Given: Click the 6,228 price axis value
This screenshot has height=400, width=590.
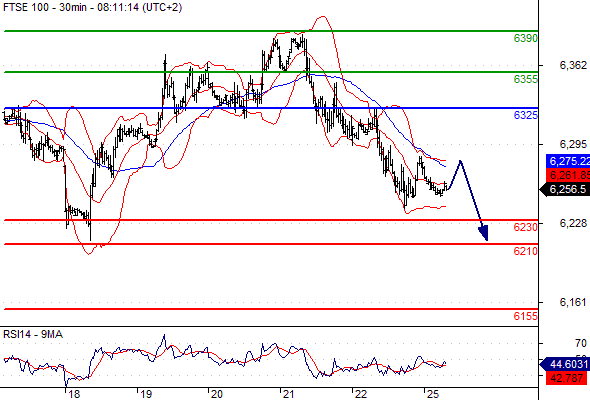Looking at the screenshot, I should (573, 224).
